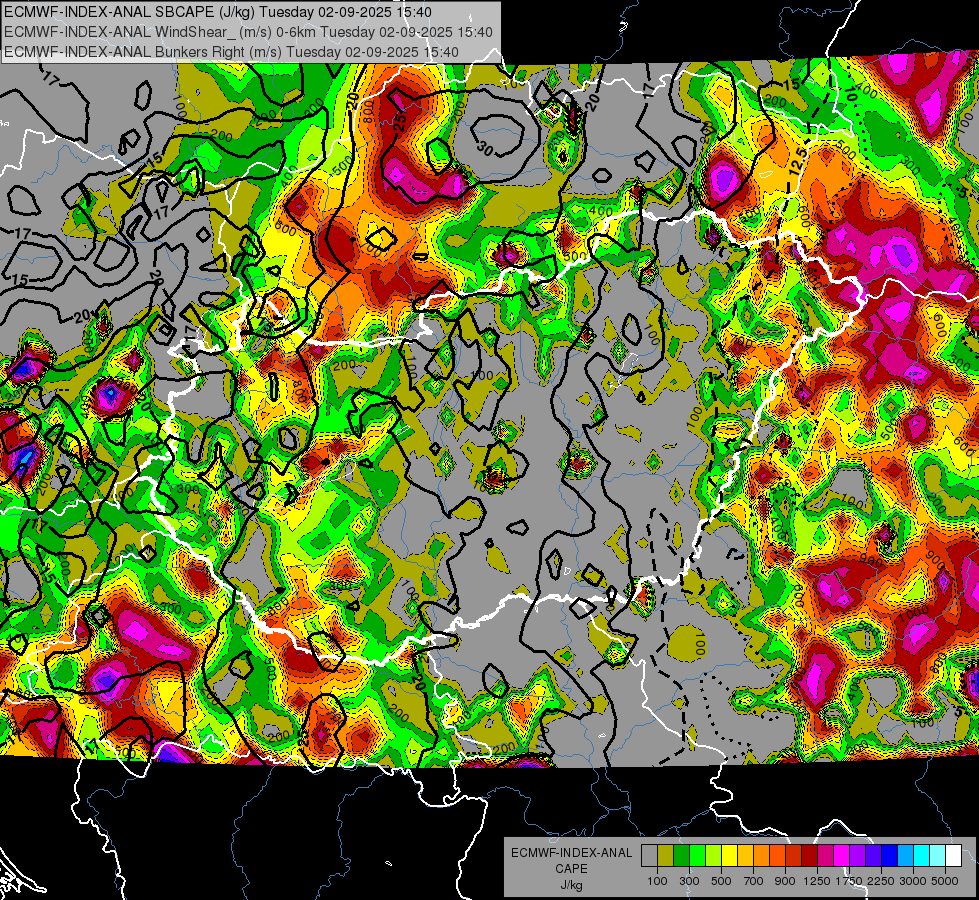This screenshot has width=979, height=900.
Task: Click the legend tick value 5000
Action: 945,881
